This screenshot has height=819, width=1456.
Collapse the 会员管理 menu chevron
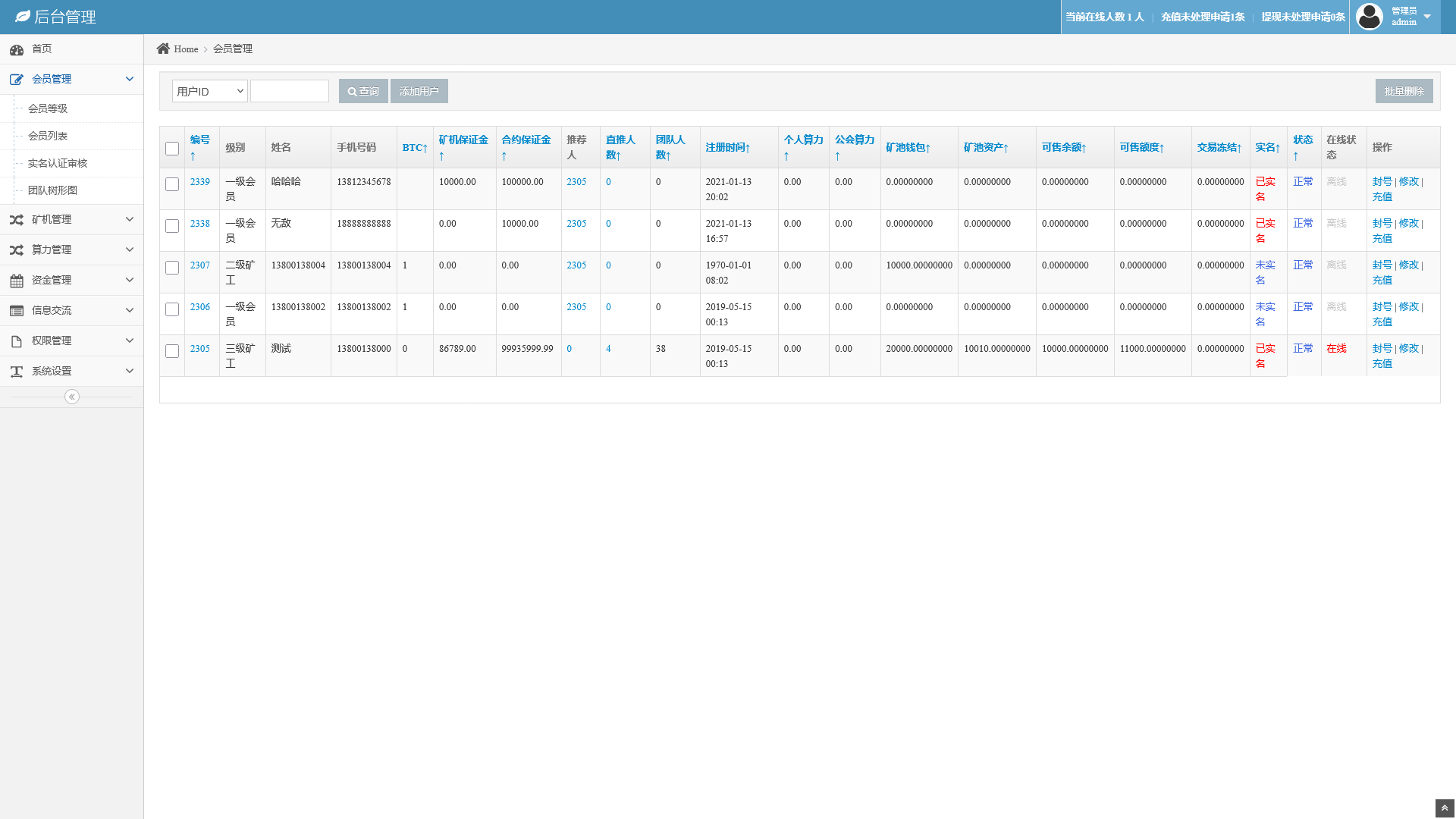point(130,79)
